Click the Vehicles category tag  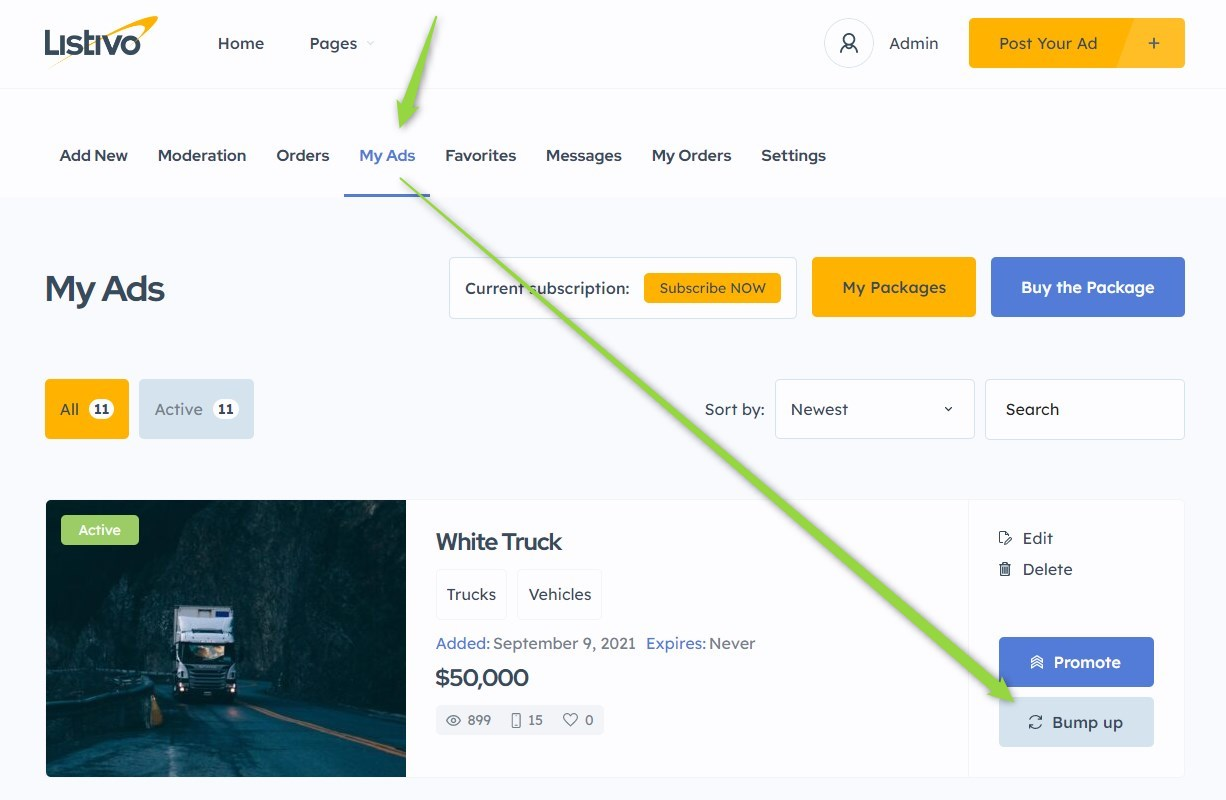pos(560,594)
